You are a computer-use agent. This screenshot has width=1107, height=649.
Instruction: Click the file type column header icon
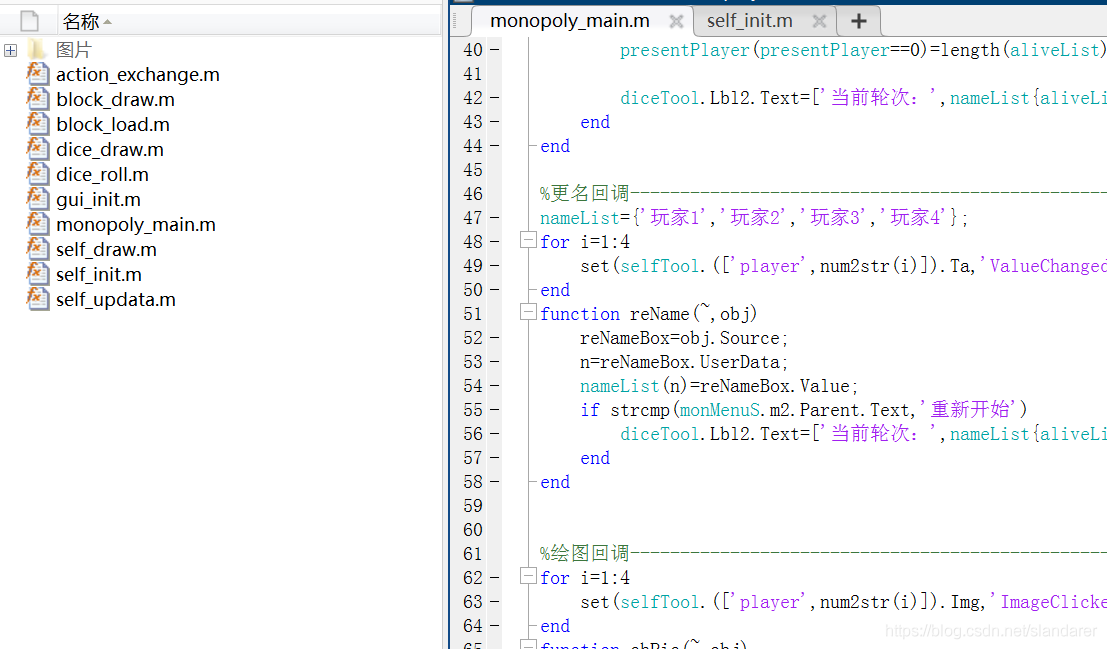click(x=30, y=21)
